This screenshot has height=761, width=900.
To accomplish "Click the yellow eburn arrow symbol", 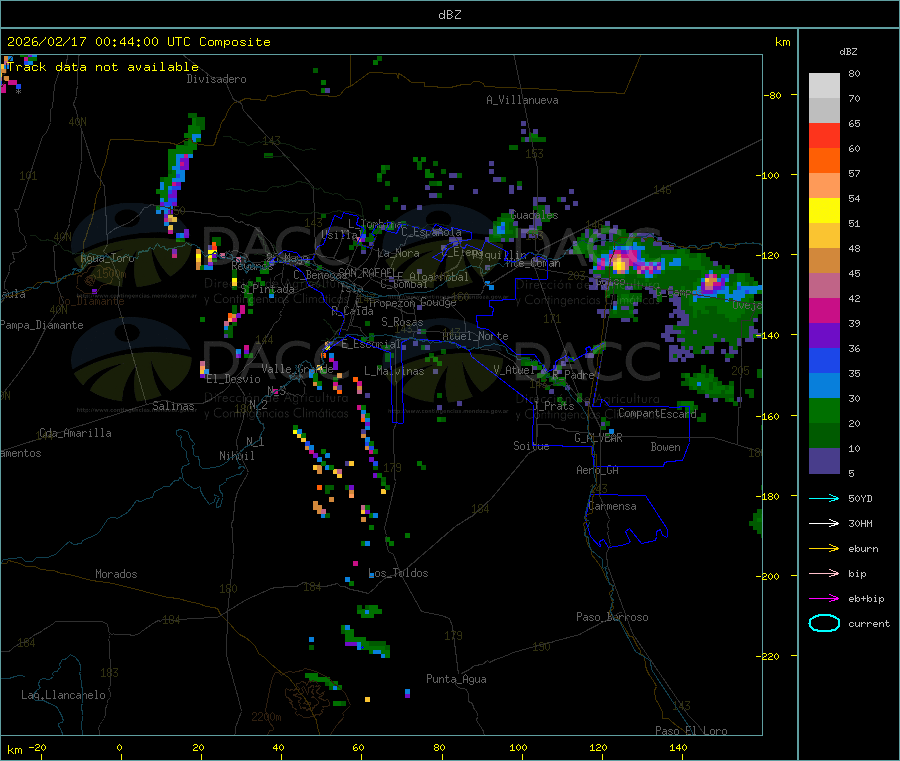I will (x=824, y=548).
